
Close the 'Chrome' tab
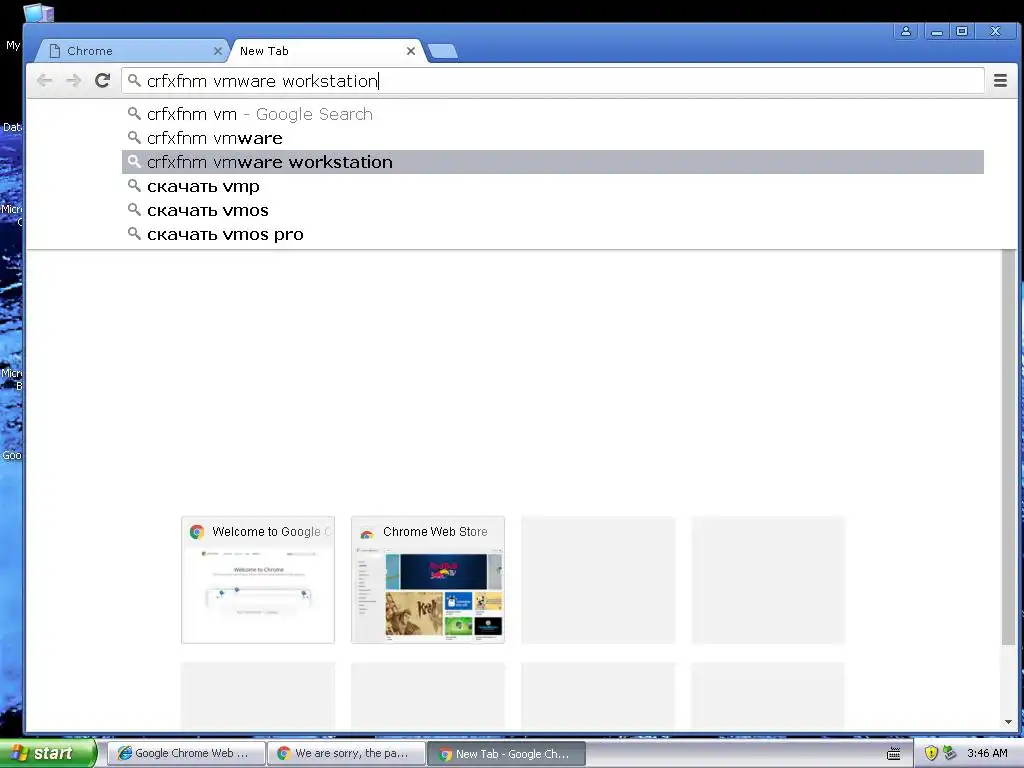pyautogui.click(x=217, y=51)
